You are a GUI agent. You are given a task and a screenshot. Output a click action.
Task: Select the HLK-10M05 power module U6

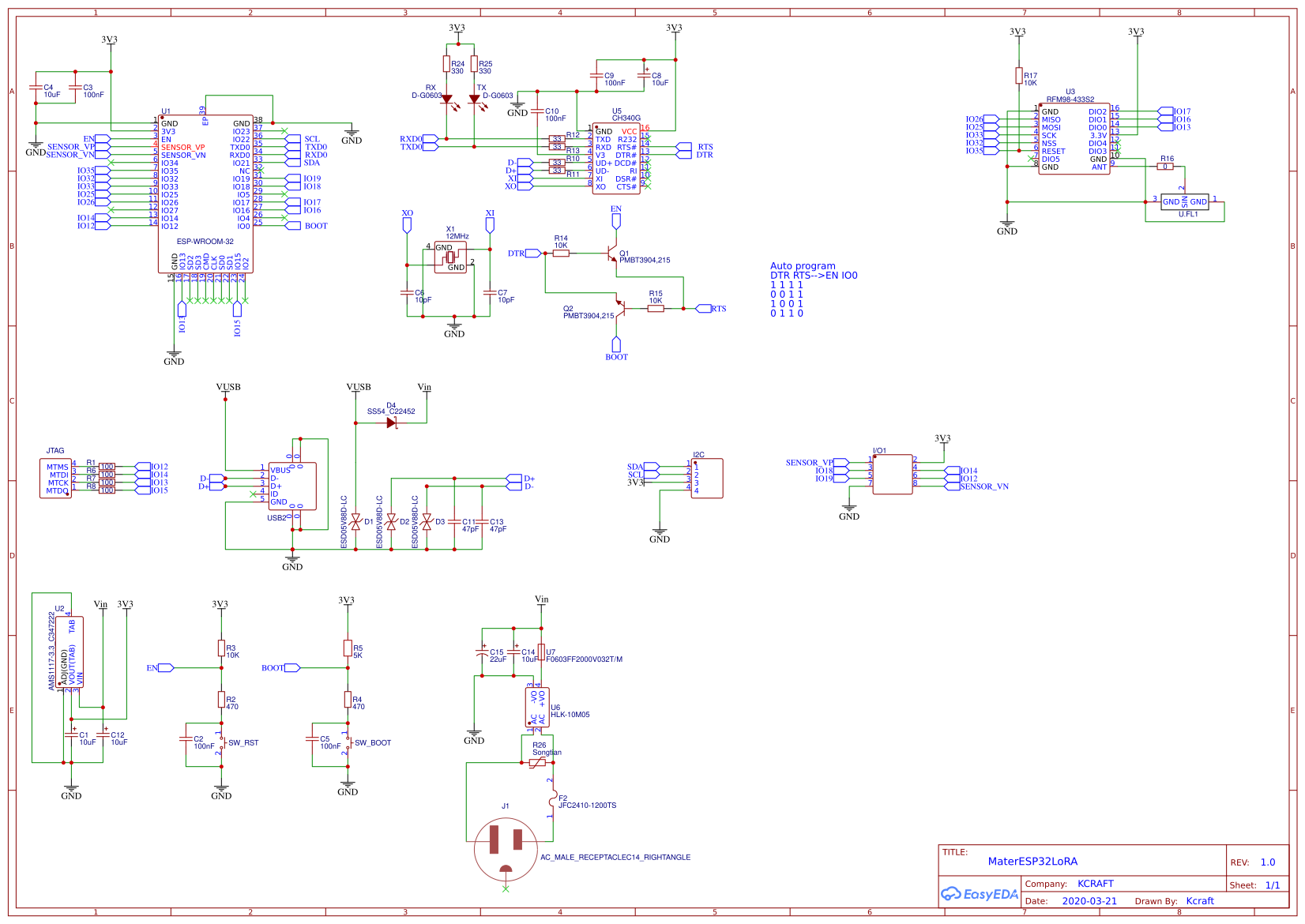pos(537,705)
